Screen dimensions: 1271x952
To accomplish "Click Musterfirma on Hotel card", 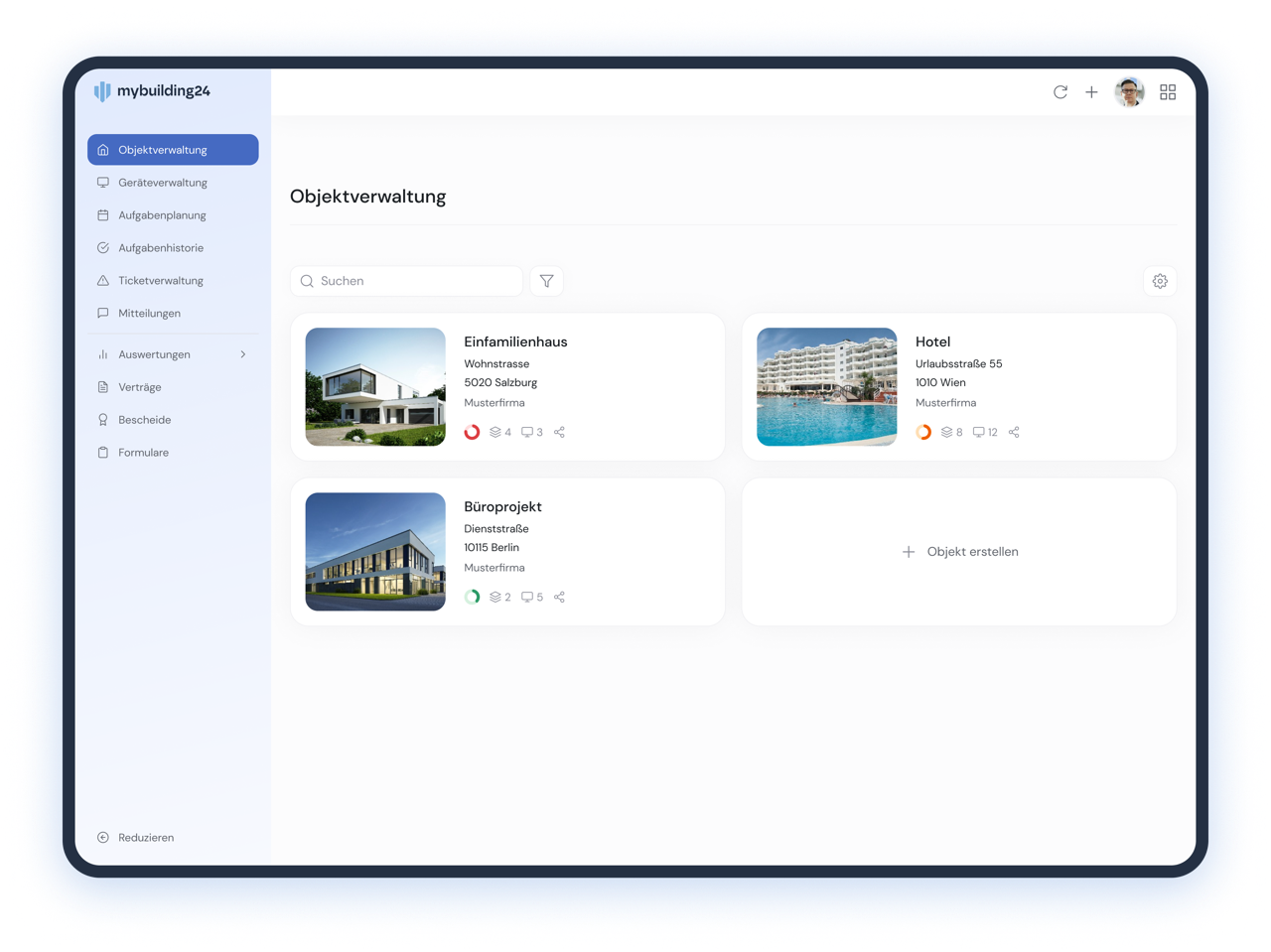I will point(945,403).
